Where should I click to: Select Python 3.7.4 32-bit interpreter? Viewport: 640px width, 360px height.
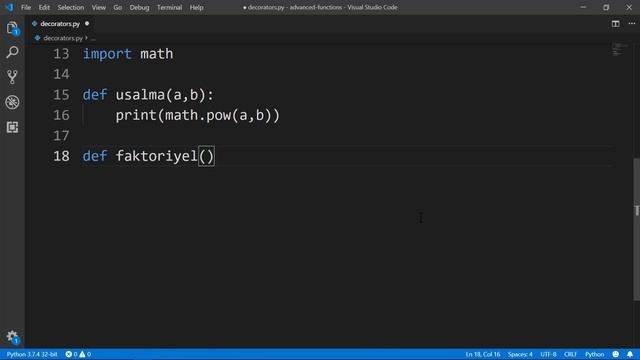[32, 354]
